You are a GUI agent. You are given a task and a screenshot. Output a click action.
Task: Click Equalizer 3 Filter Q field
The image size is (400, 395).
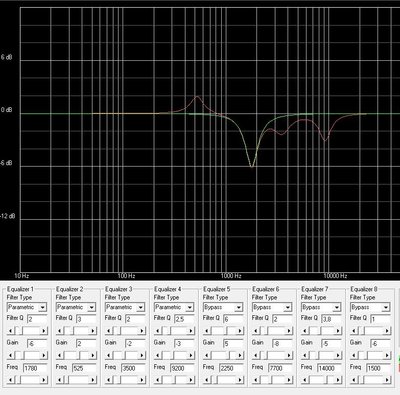tap(135, 319)
